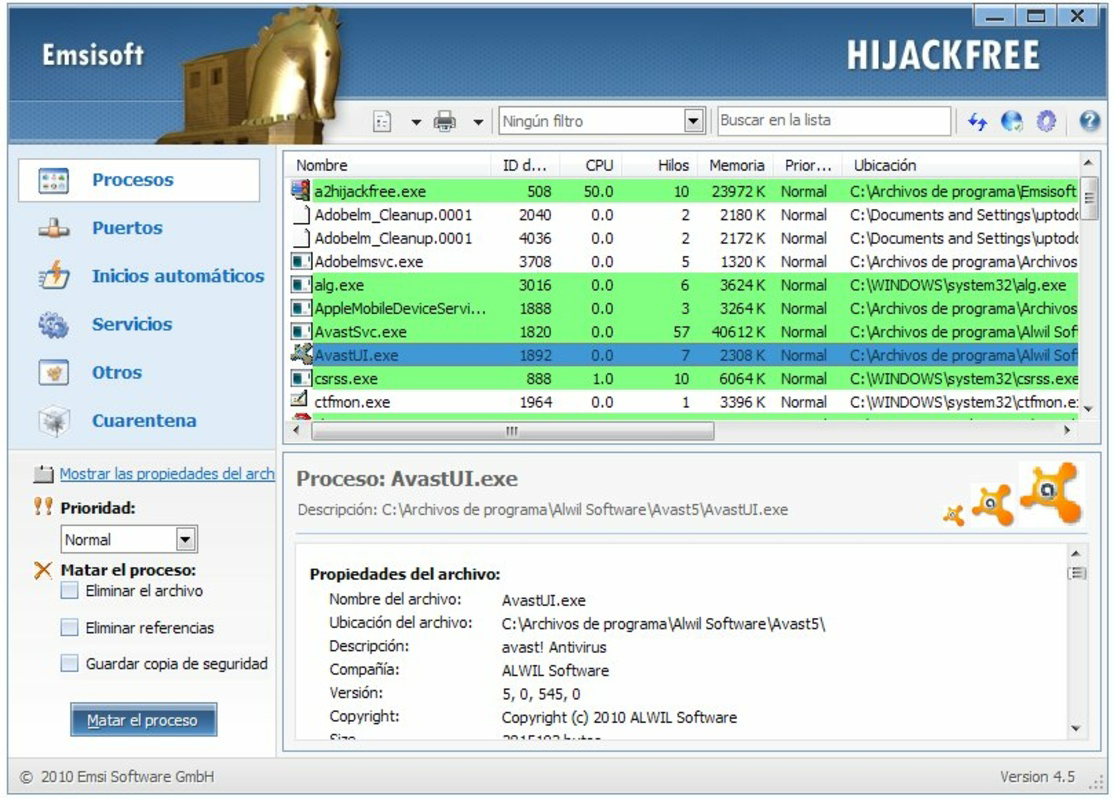Click the ctfmon.exe pencil icon
1114x800 pixels.
[x=300, y=399]
